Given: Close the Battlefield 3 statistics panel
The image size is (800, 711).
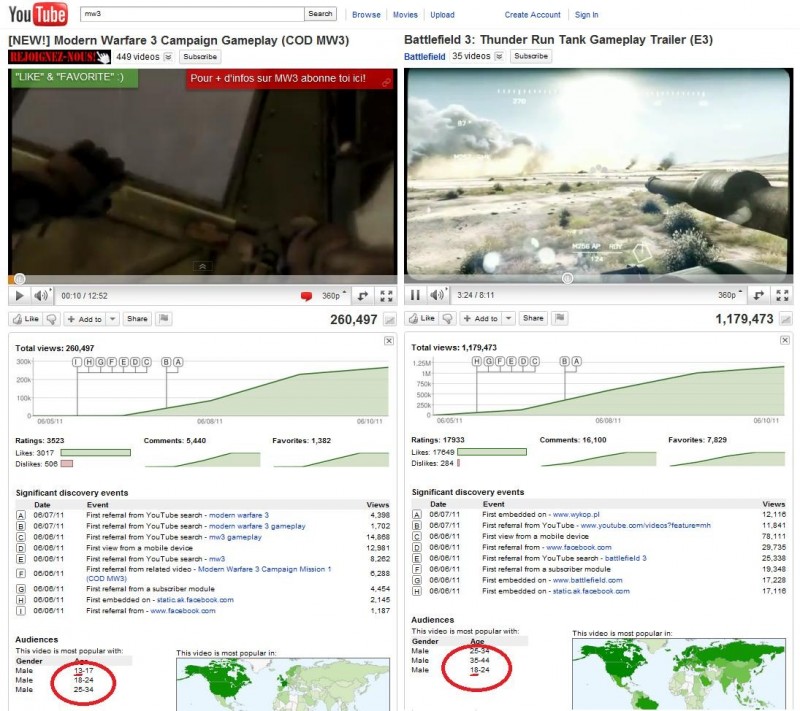Looking at the screenshot, I should click(x=784, y=341).
